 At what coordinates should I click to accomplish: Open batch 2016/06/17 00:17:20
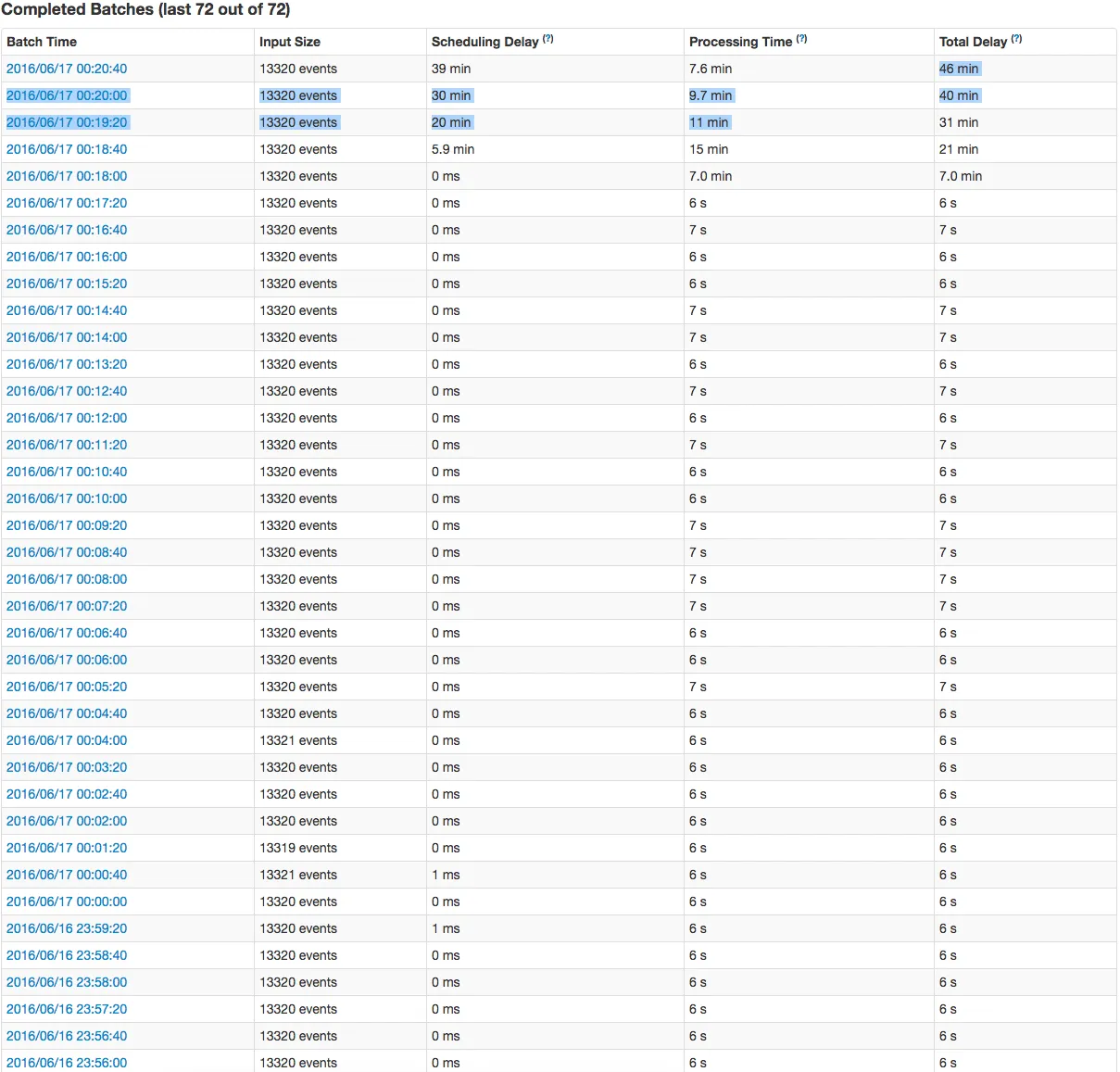click(67, 203)
